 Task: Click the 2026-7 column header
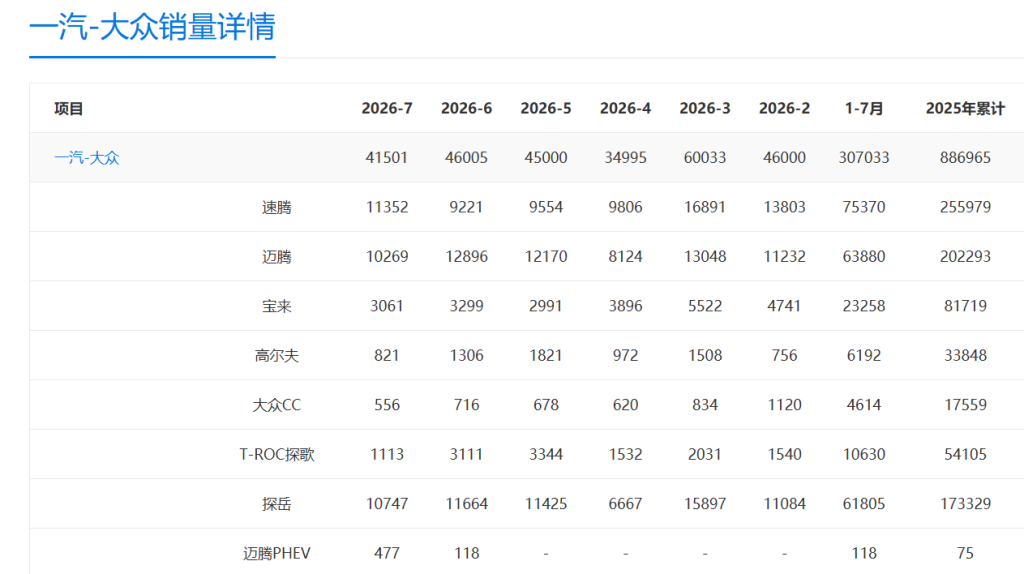click(x=387, y=108)
